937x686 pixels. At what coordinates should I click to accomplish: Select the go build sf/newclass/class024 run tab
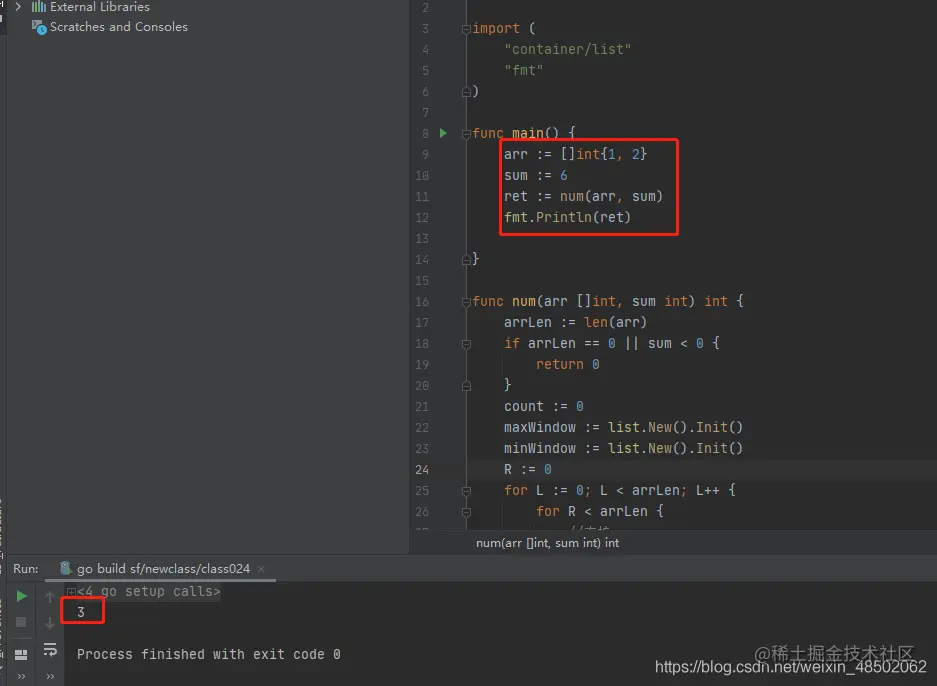pyautogui.click(x=163, y=568)
